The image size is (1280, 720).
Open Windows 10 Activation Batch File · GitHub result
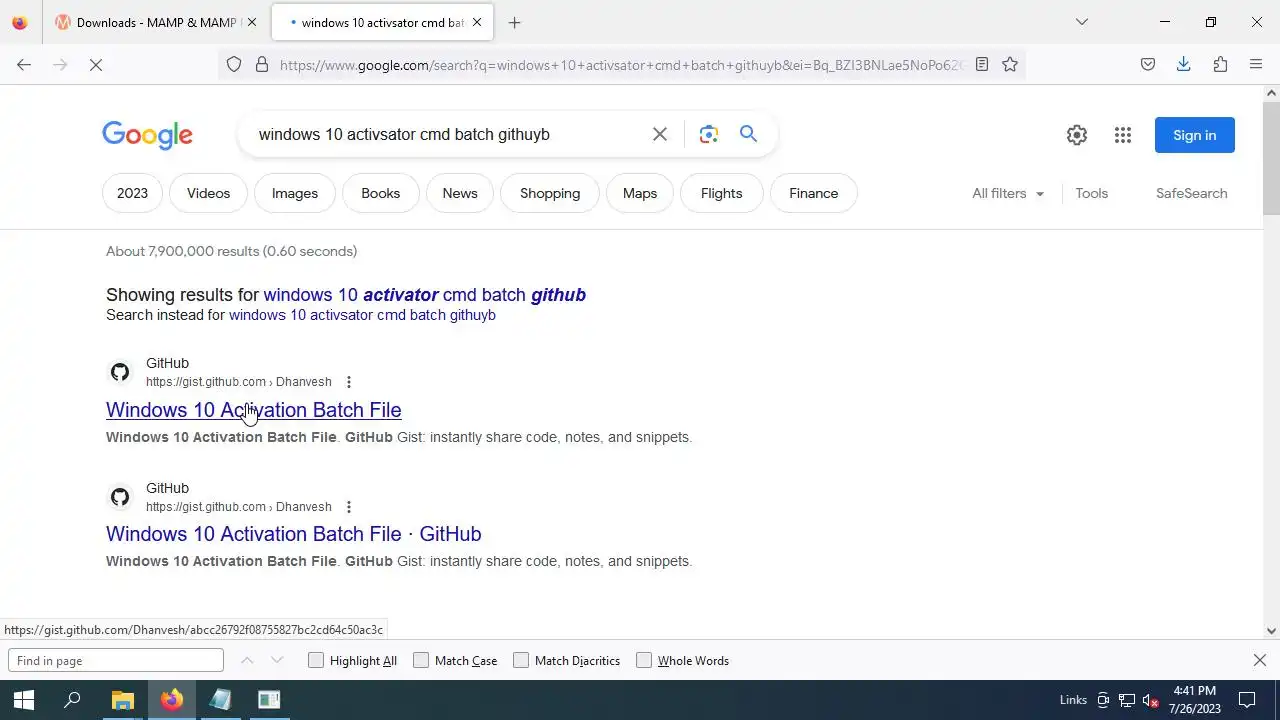[294, 534]
